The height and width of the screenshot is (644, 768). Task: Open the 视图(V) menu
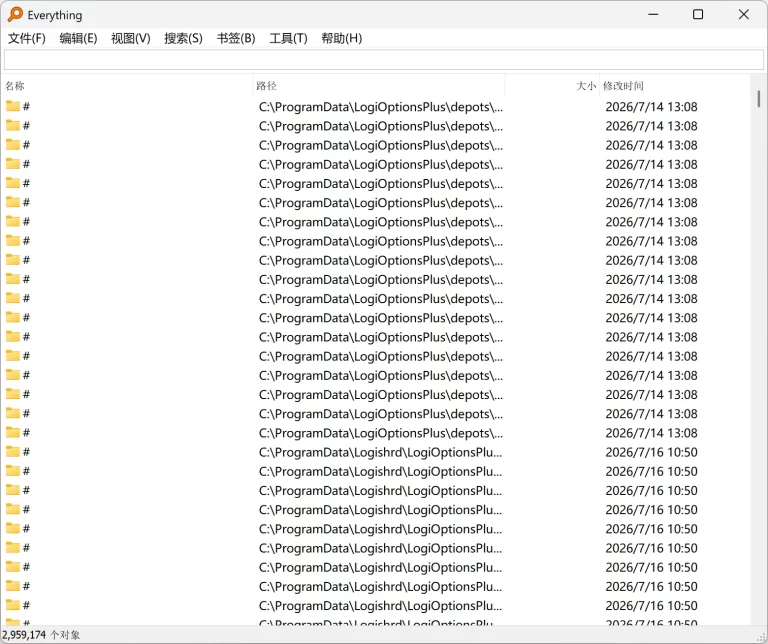click(x=130, y=38)
